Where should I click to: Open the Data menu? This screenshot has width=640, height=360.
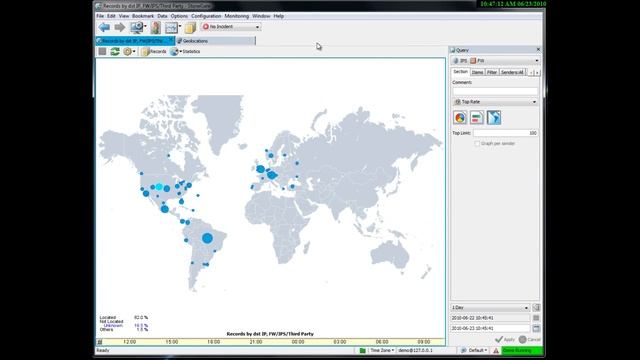click(162, 16)
